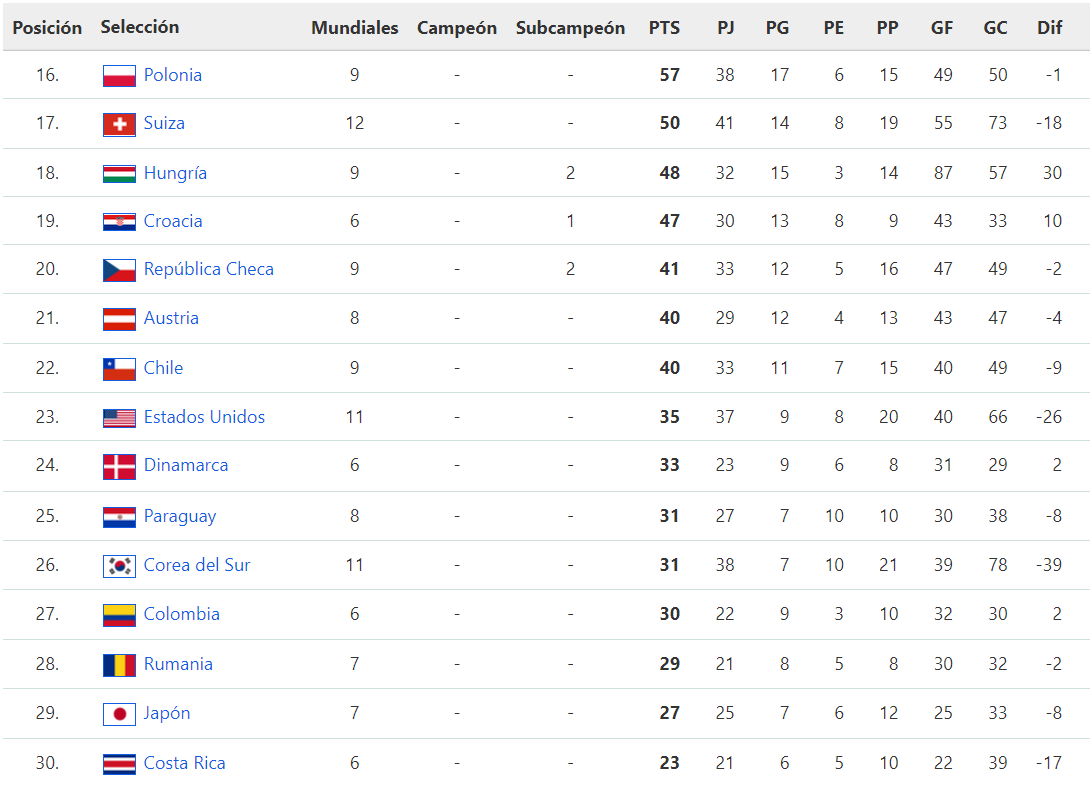Image resolution: width=1090 pixels, height=785 pixels.
Task: Click the Japan flag icon
Action: tap(119, 714)
